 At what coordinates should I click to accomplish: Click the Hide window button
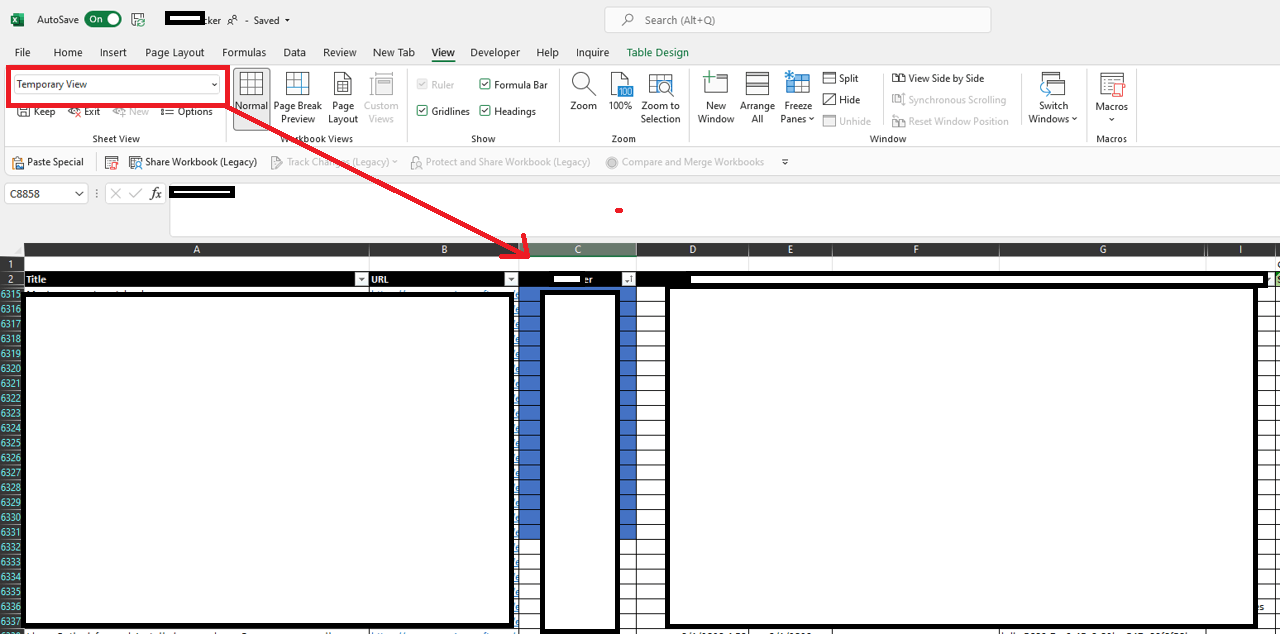coord(841,100)
